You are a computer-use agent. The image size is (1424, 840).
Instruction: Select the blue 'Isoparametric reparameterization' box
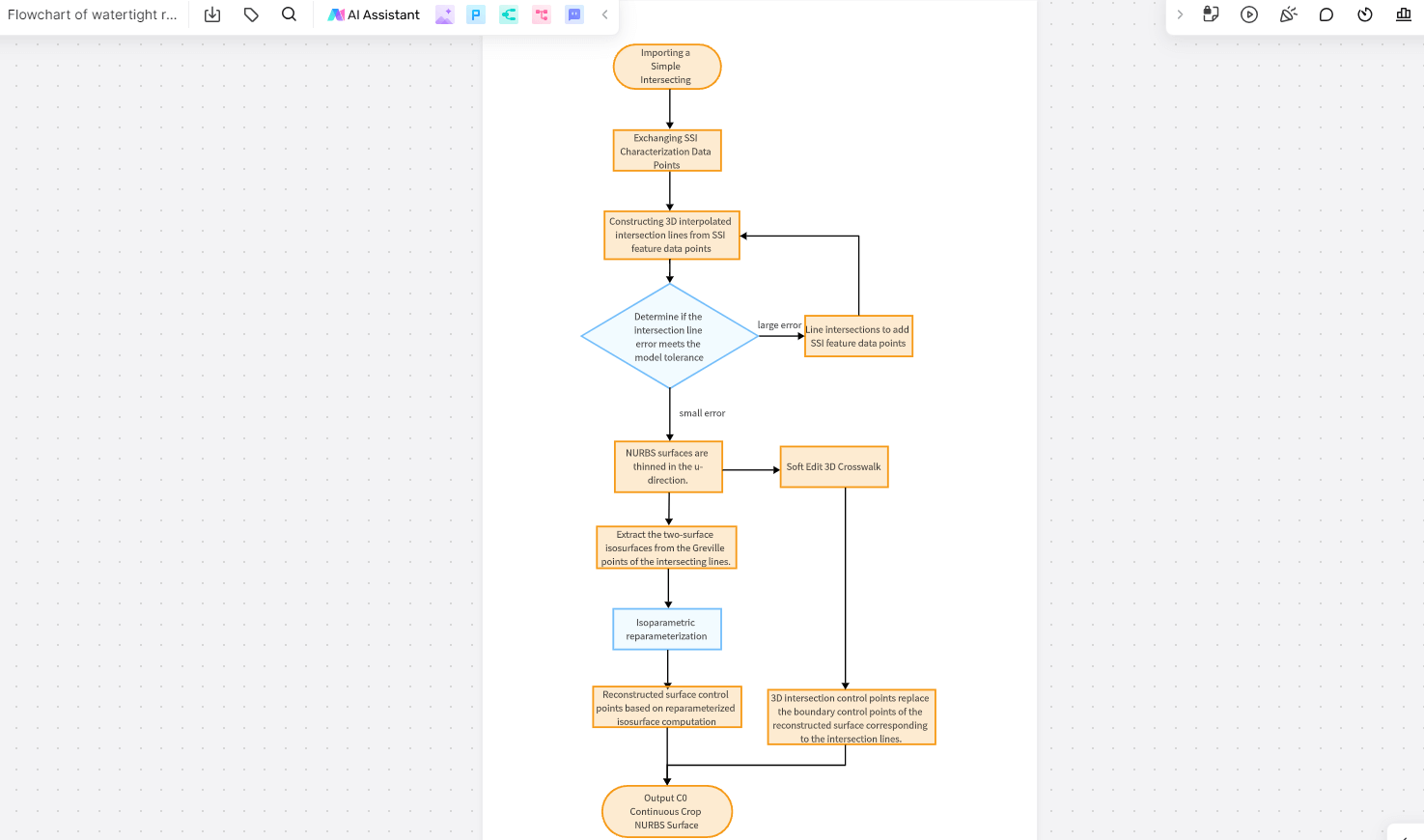pyautogui.click(x=667, y=629)
